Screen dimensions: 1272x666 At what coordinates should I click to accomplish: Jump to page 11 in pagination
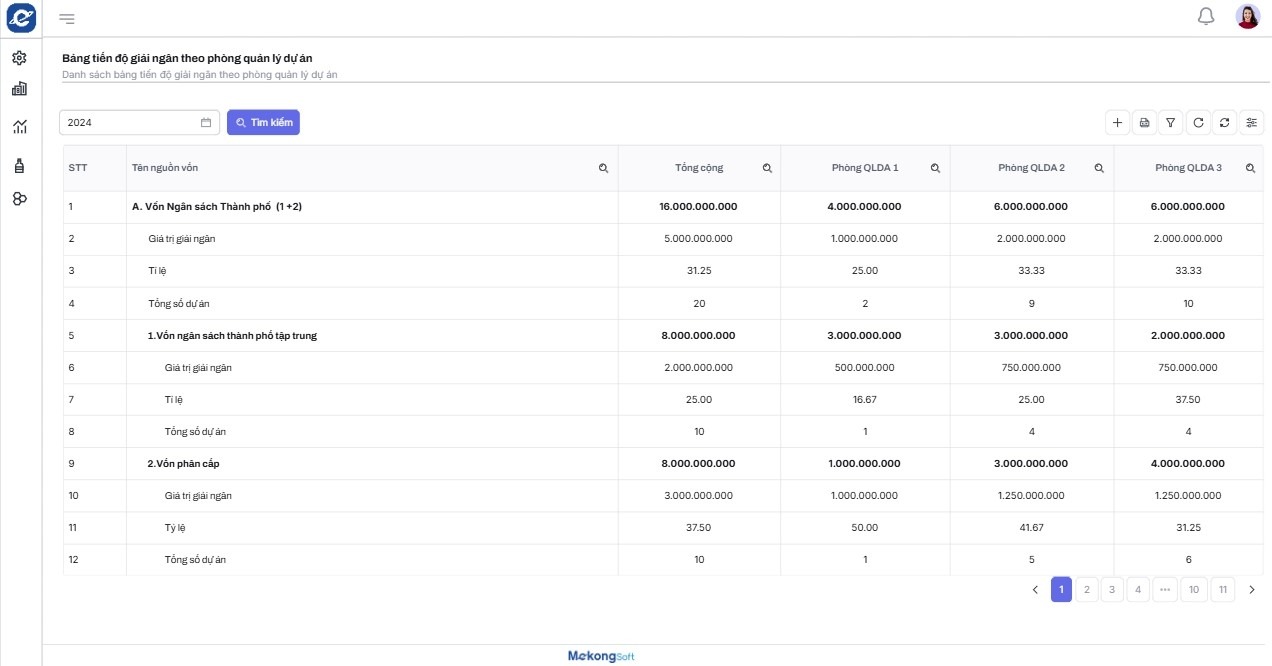[1221, 590]
